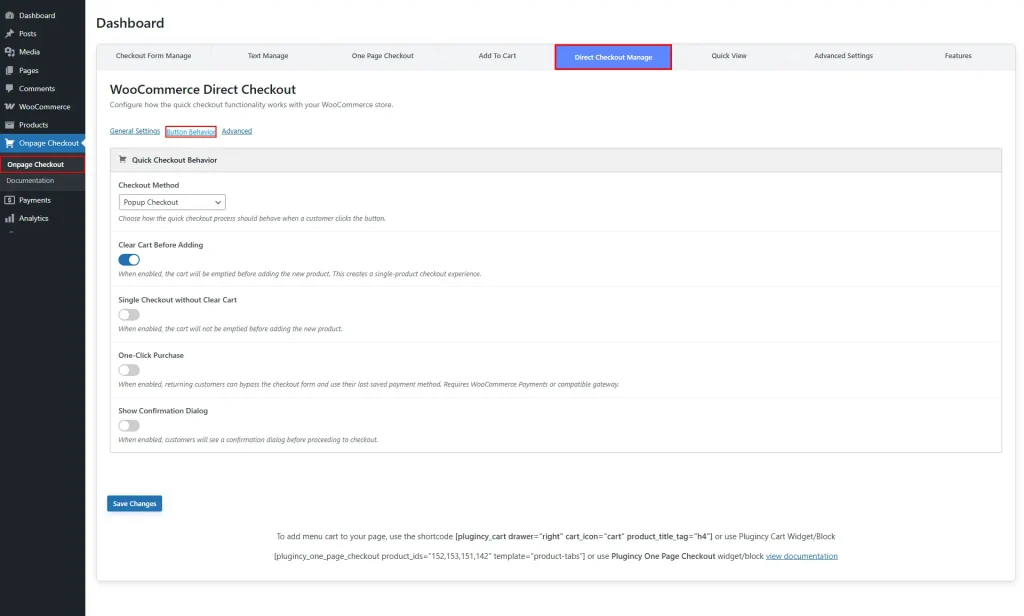Switch to One Page Checkout tab
Viewport: 1024px width, 616px height.
pos(383,56)
